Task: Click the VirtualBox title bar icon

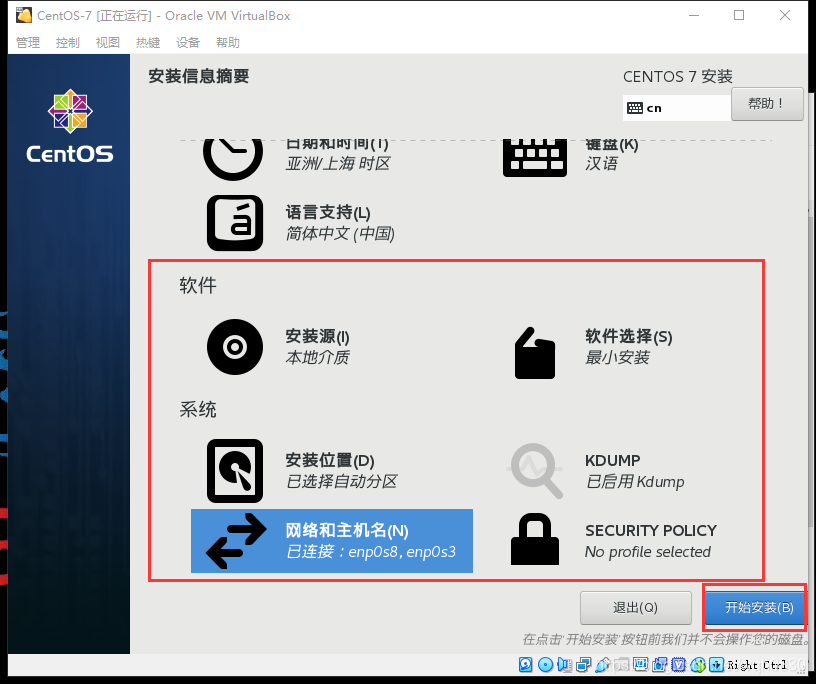Action: [23, 15]
